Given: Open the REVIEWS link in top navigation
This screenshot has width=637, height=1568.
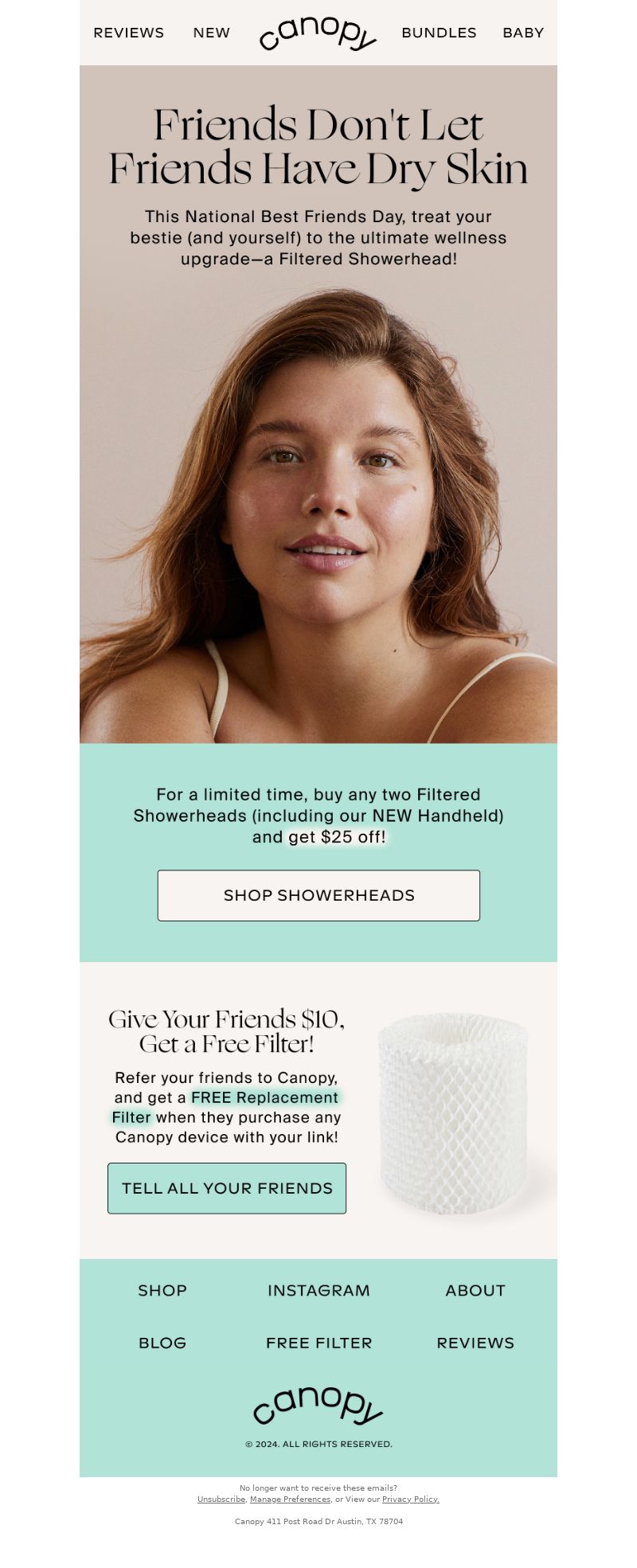Looking at the screenshot, I should (129, 33).
